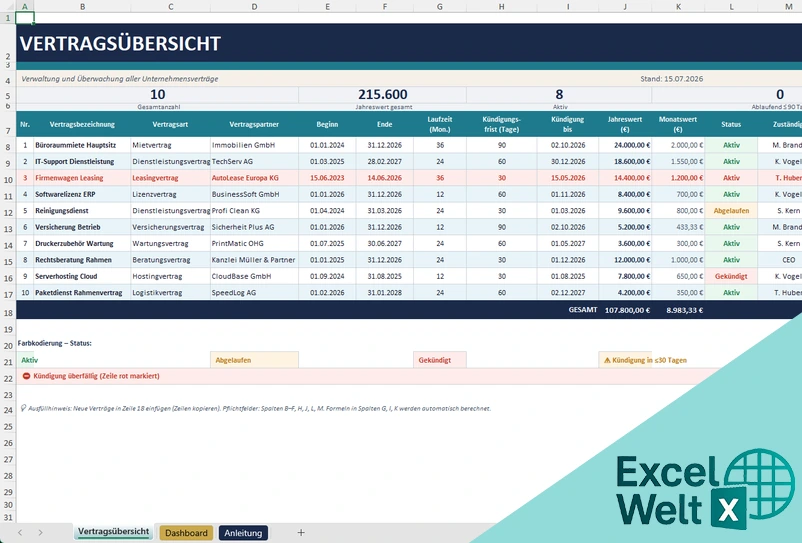
Task: Select end date 28.02.2027
Action: coord(385,162)
